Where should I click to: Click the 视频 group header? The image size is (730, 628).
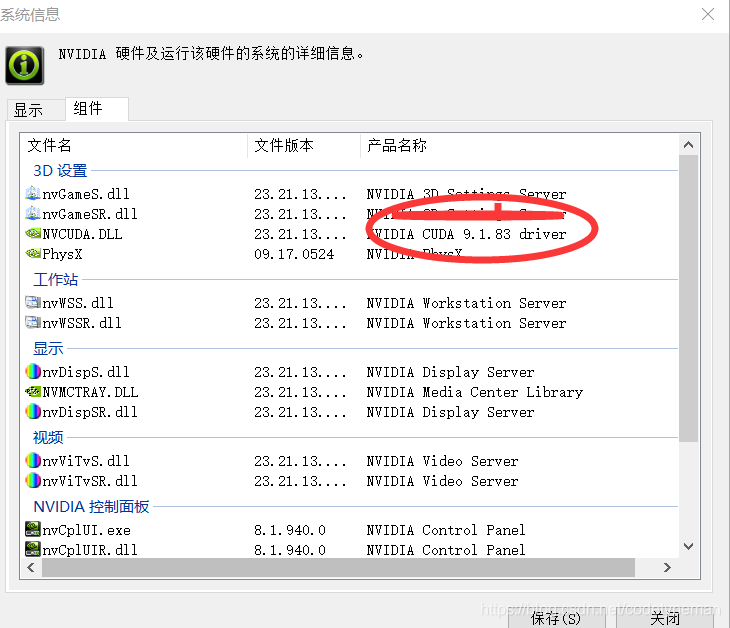coord(48,437)
